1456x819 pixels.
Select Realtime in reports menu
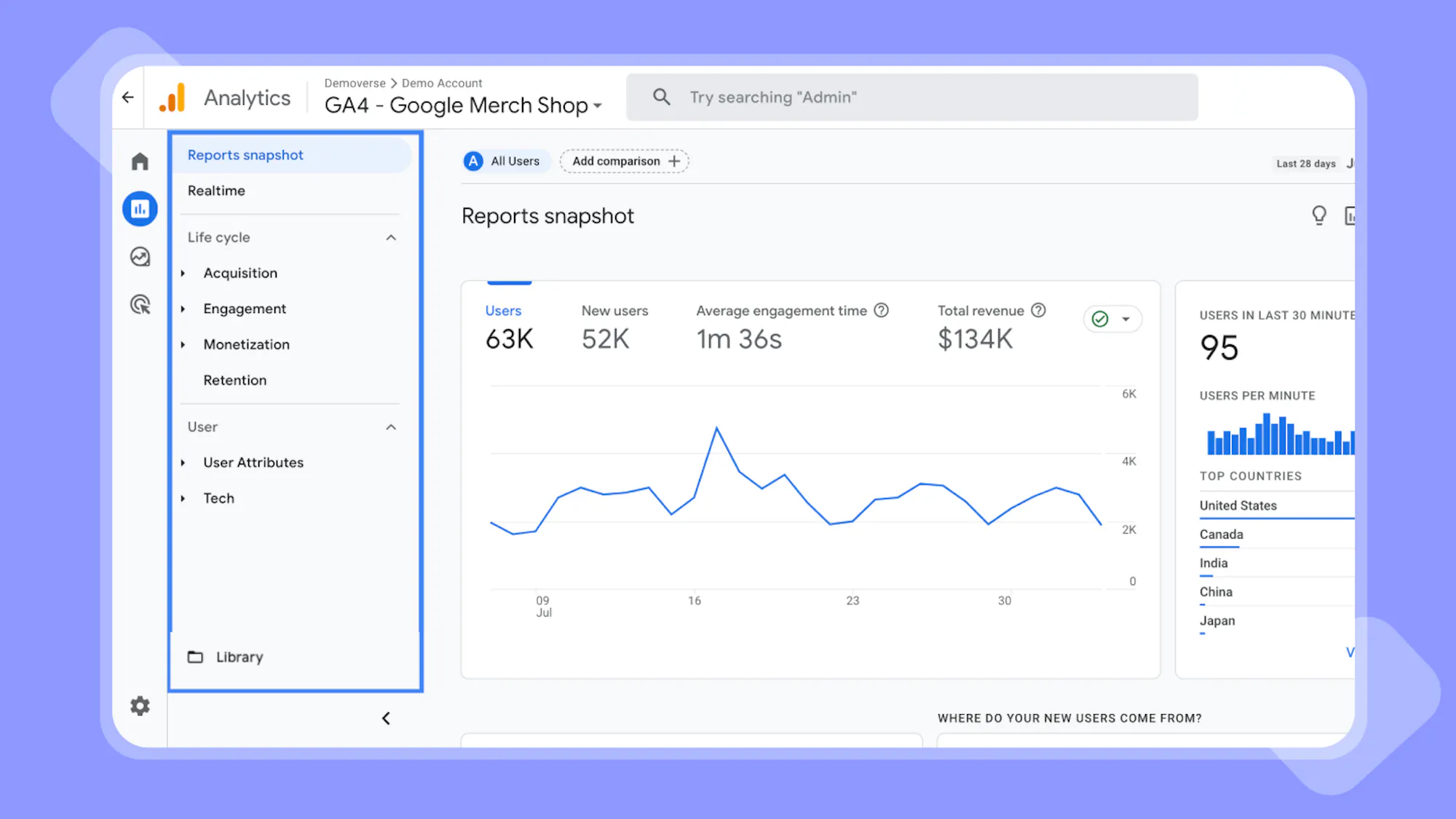(216, 191)
